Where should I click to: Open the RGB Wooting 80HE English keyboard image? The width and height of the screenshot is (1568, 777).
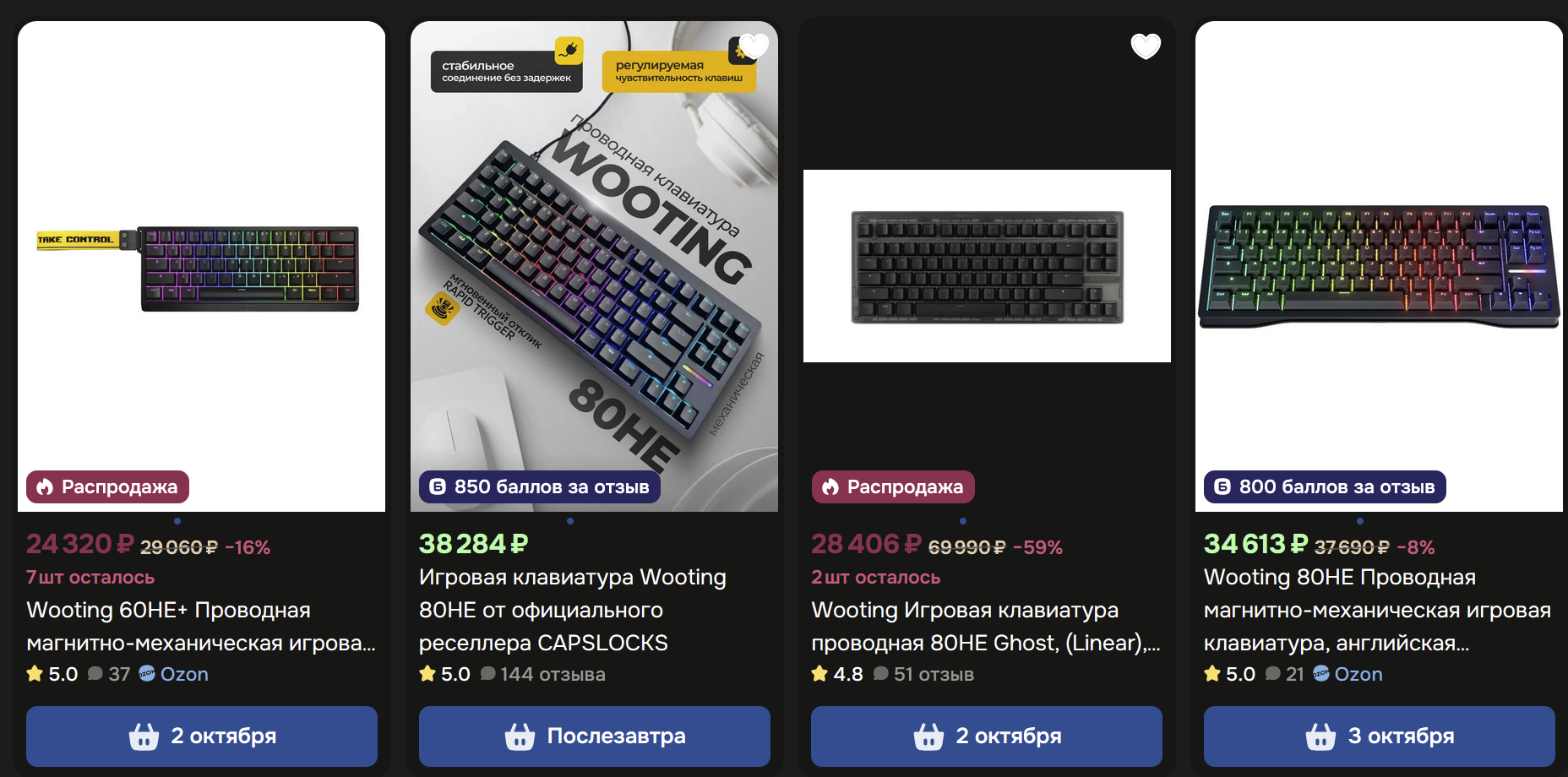click(1379, 266)
